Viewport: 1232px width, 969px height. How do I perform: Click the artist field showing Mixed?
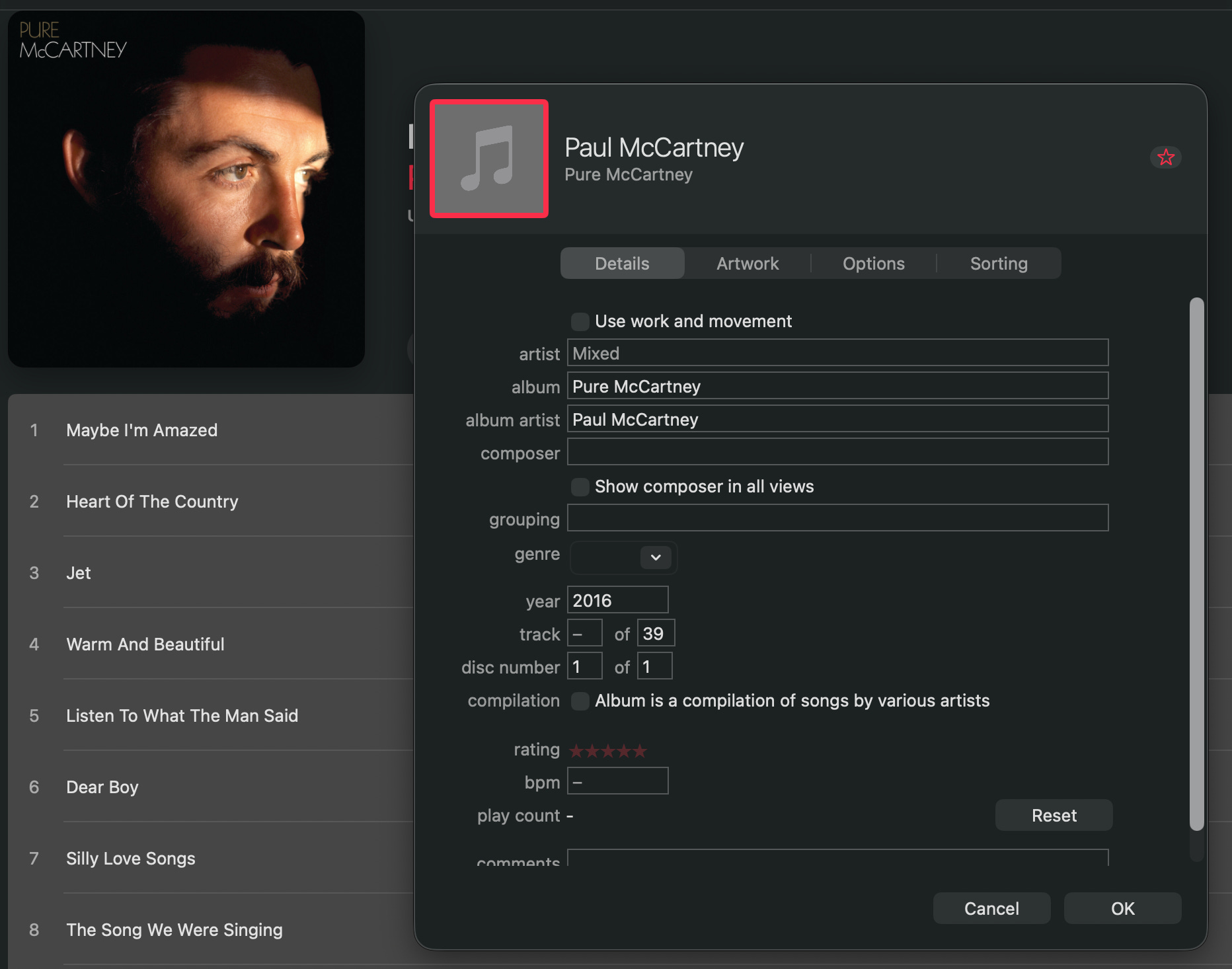coord(837,353)
